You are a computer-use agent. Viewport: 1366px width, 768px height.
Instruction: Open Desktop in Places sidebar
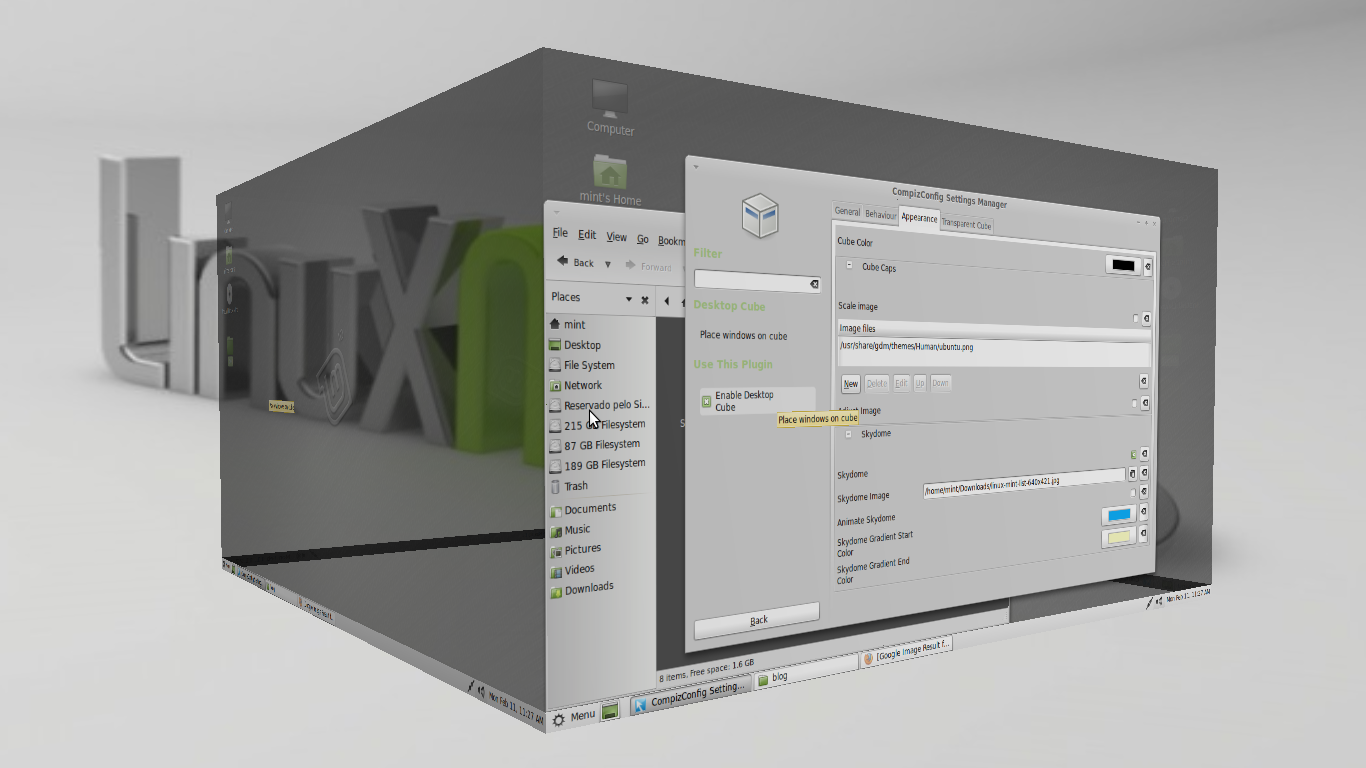[575, 345]
